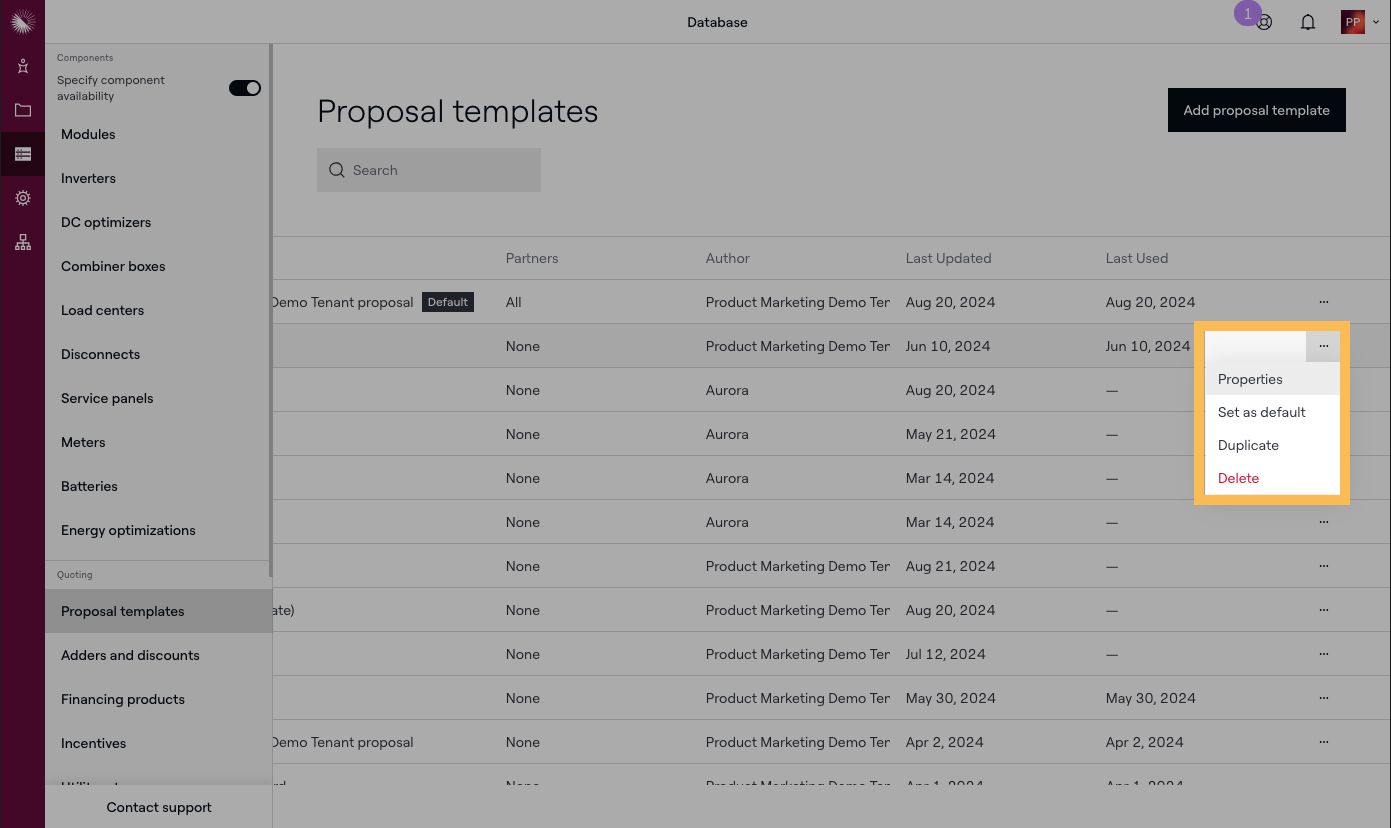This screenshot has height=828, width=1391.
Task: Open the person icon in left rail
Action: pos(22,66)
